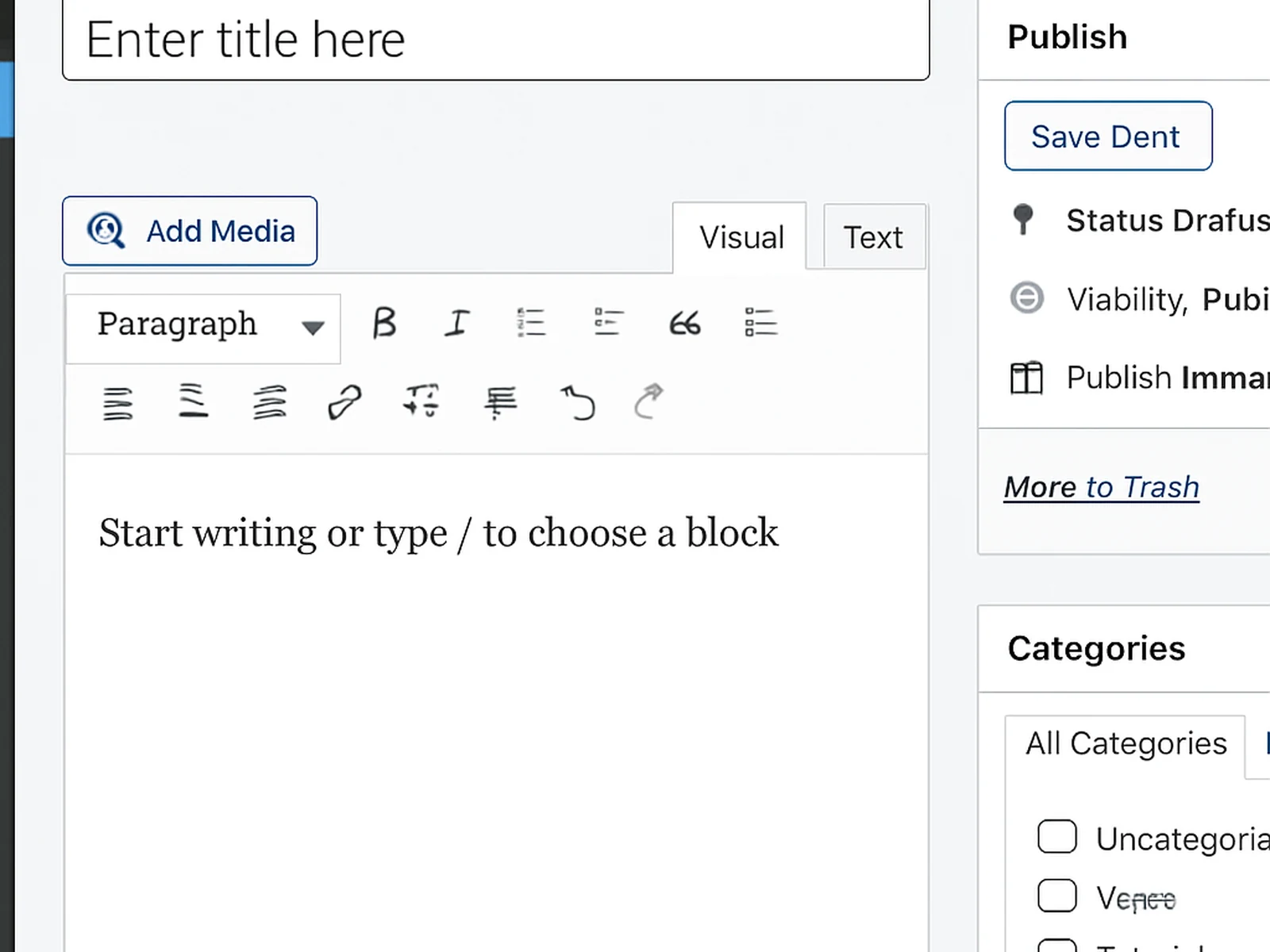This screenshot has width=1270, height=952.
Task: Click the Move to Trash link
Action: [1101, 487]
